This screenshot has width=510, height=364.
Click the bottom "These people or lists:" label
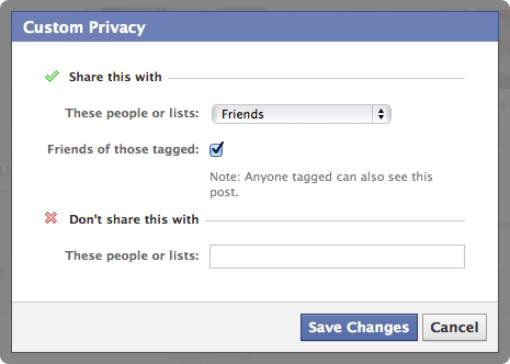pyautogui.click(x=132, y=256)
